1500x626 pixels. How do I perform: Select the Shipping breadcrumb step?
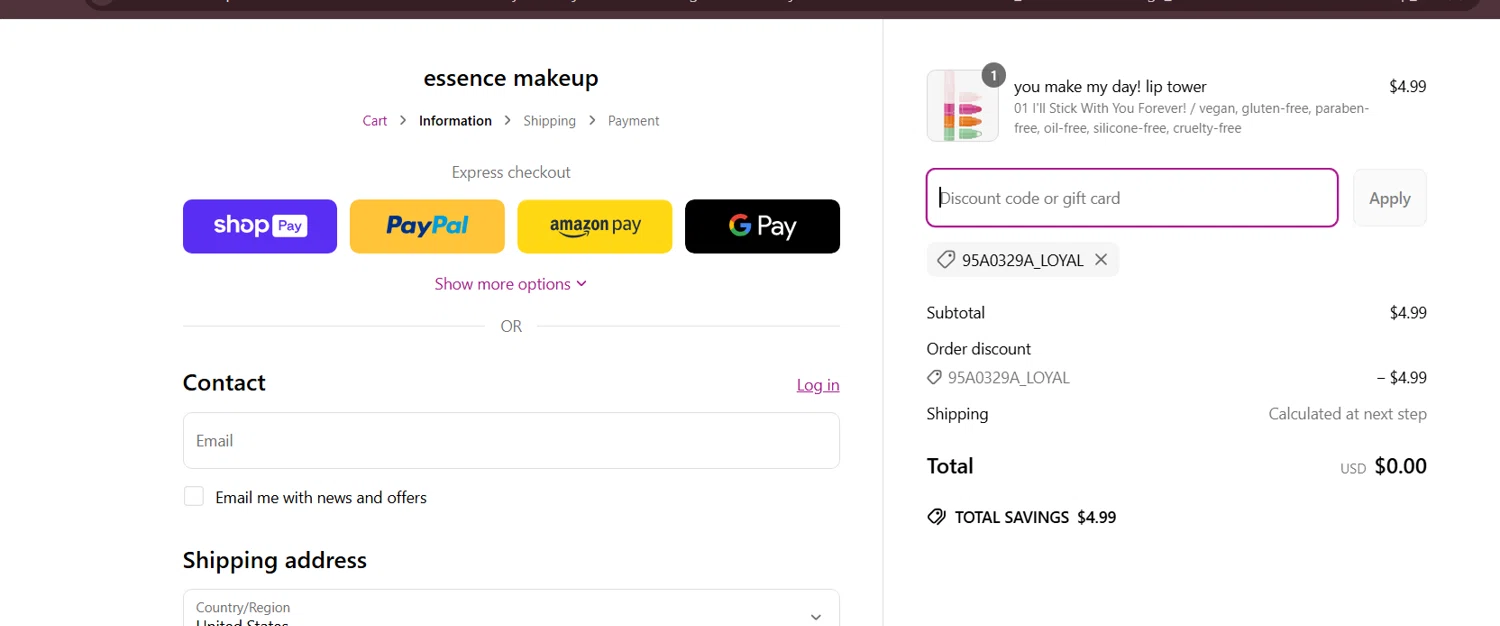549,121
